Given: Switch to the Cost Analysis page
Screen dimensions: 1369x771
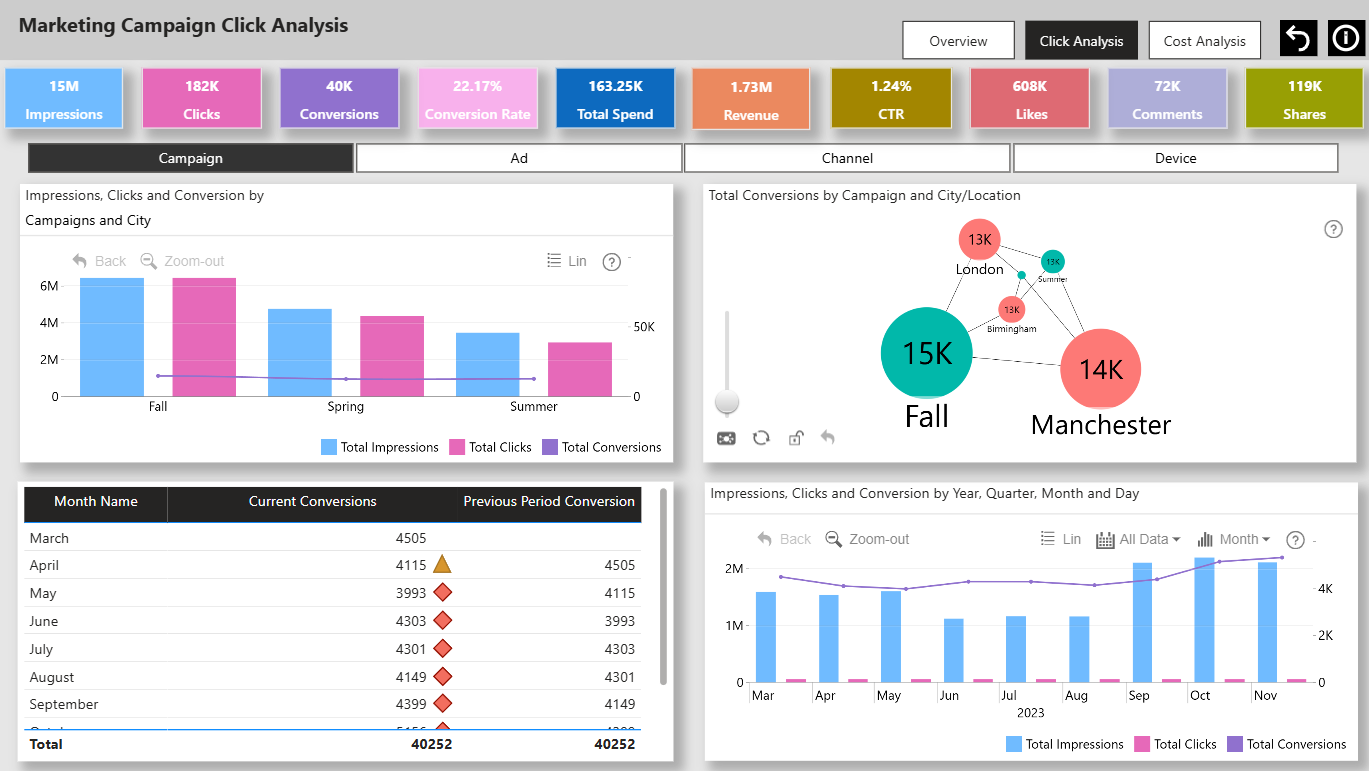Looking at the screenshot, I should [1204, 41].
